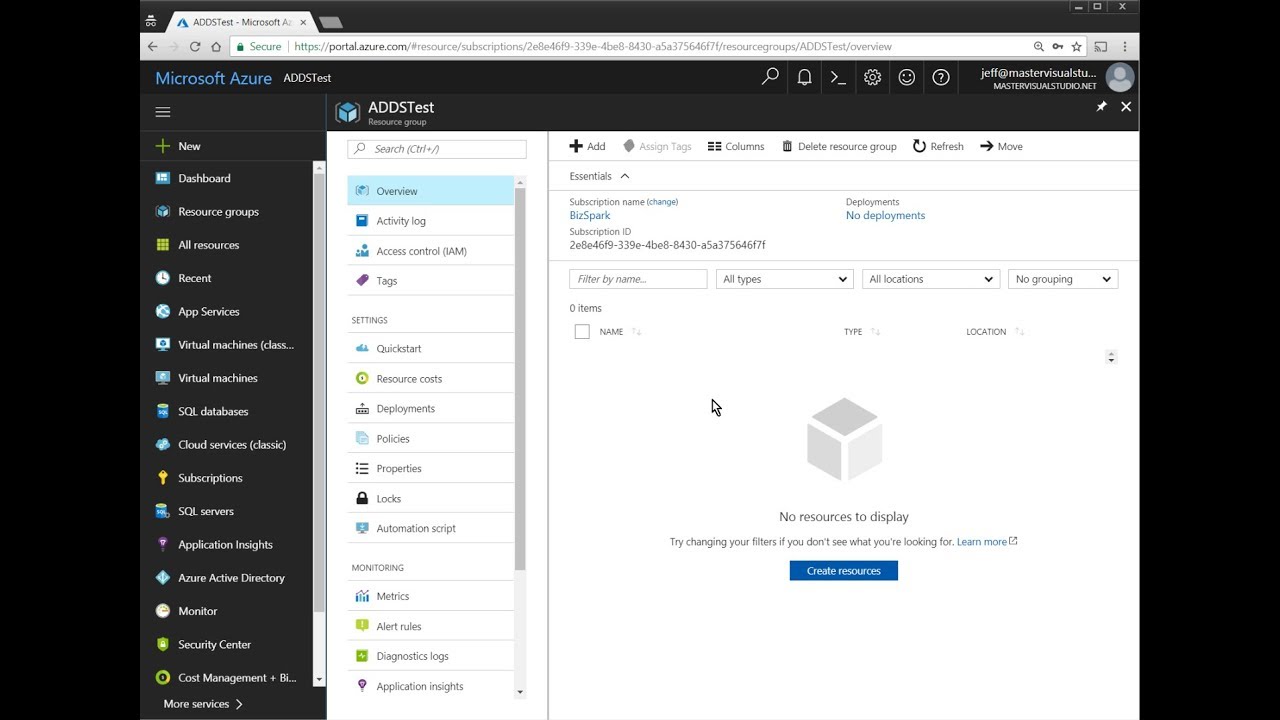Click Columns in the toolbar
This screenshot has height=720, width=1280.
click(x=735, y=146)
